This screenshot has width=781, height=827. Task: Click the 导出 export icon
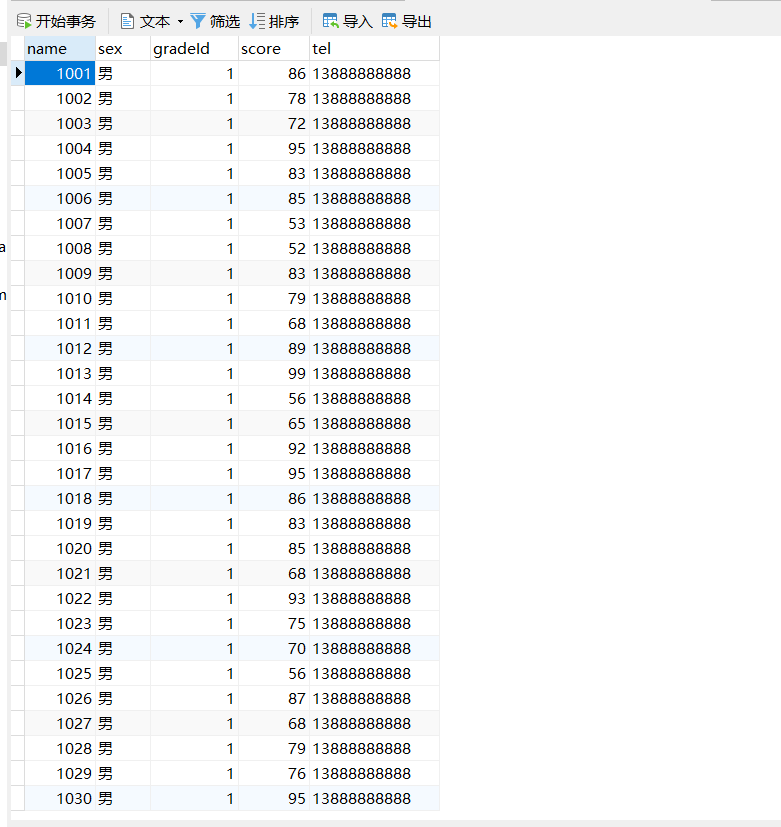[389, 22]
